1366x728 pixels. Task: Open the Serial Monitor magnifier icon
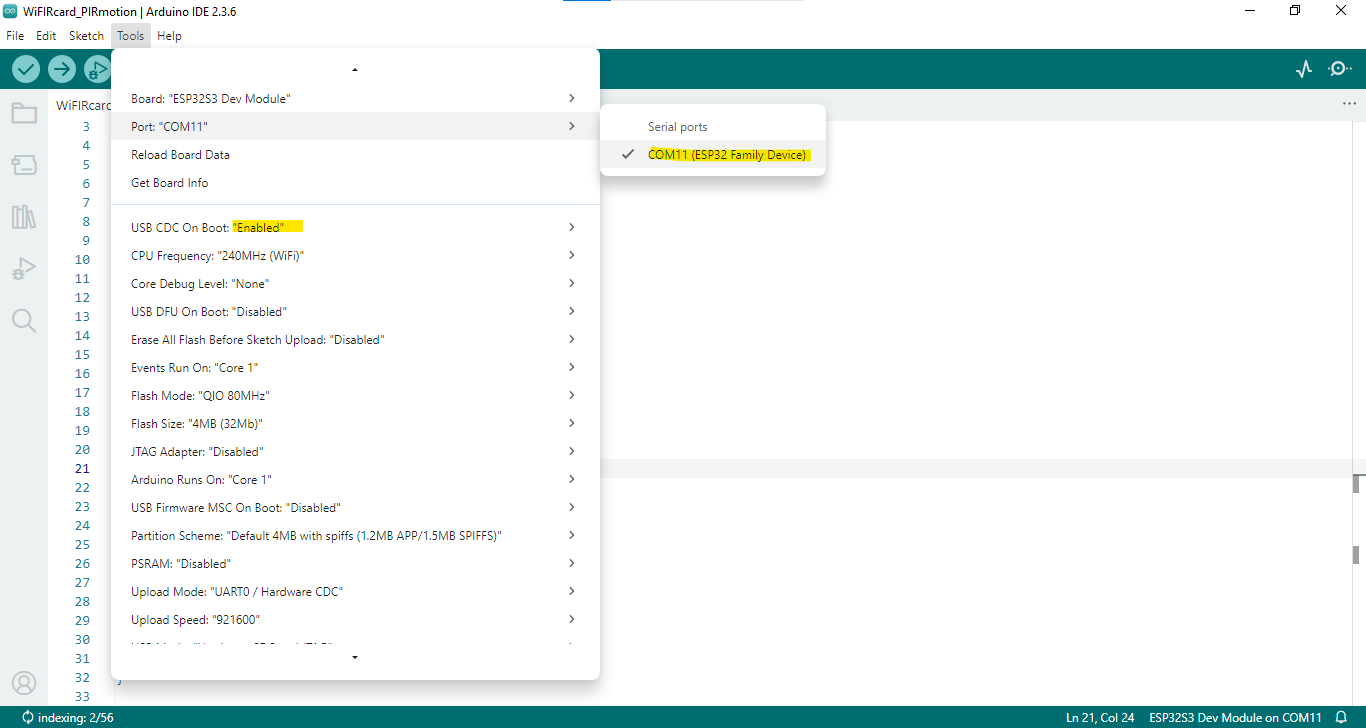tap(1339, 69)
